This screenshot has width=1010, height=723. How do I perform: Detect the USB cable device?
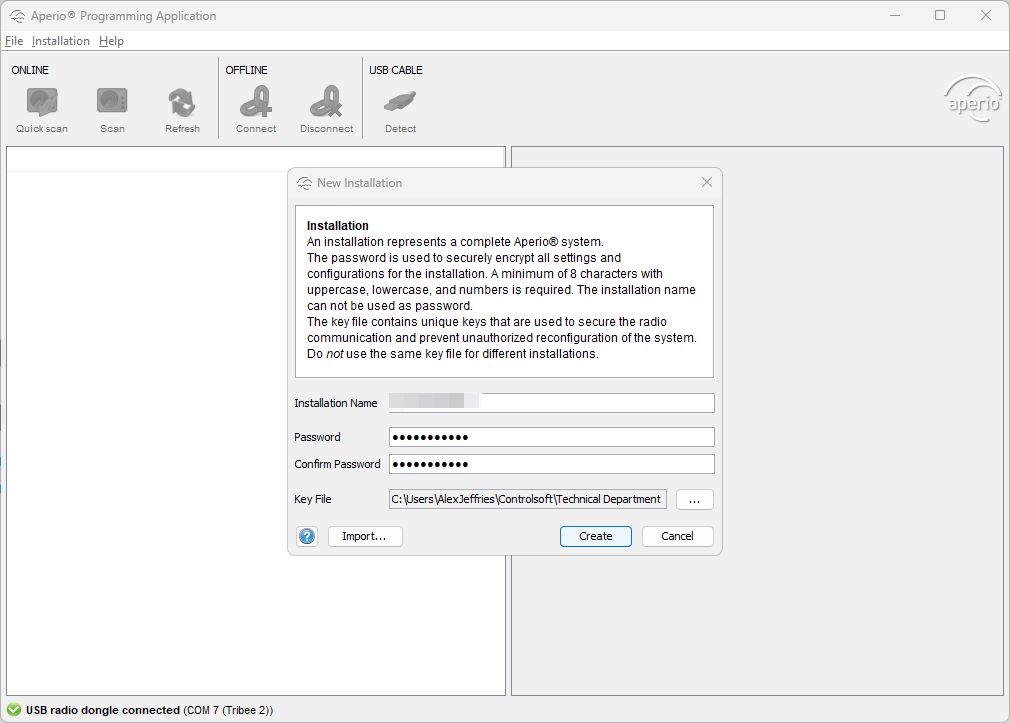[401, 102]
